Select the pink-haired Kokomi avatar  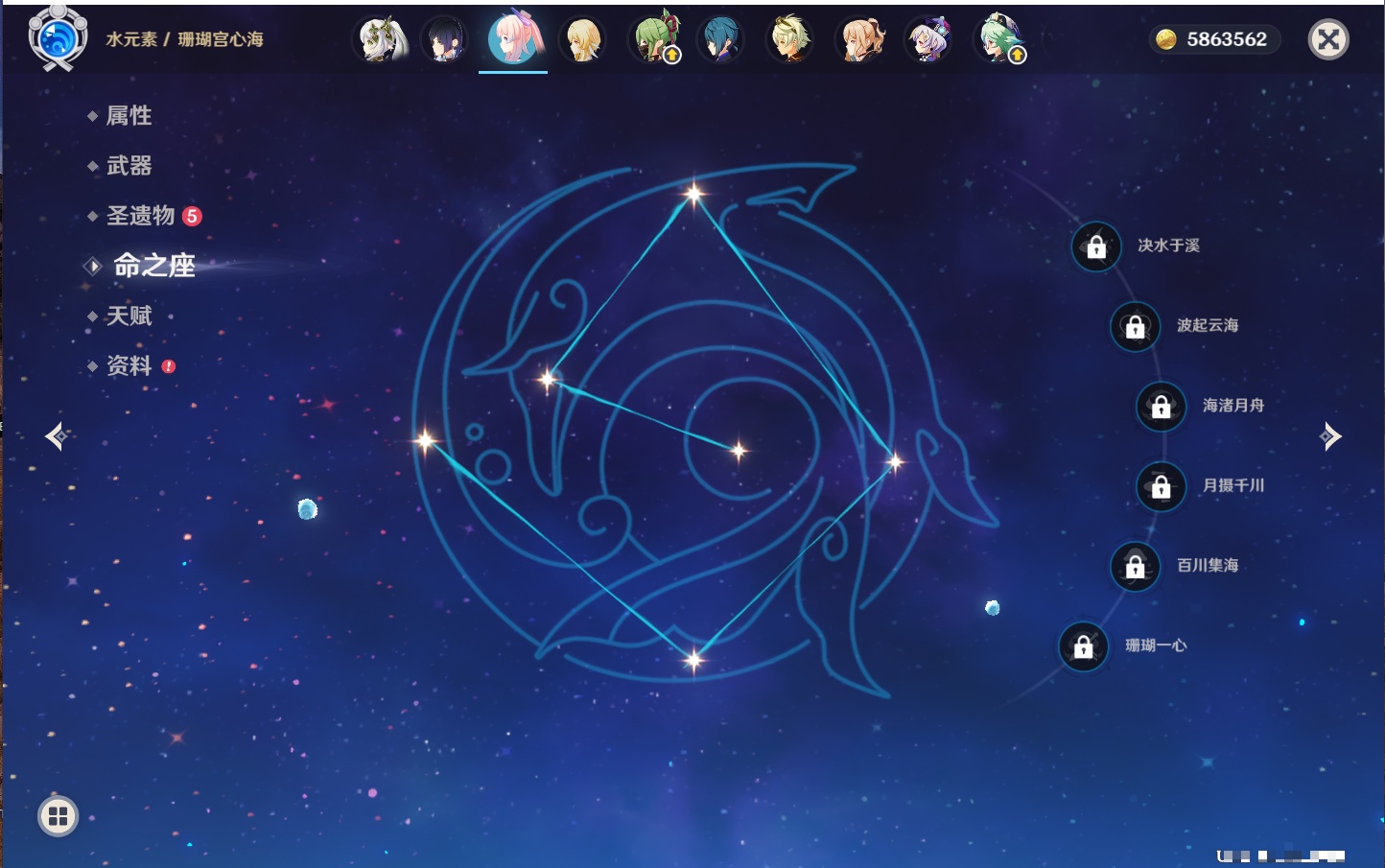514,37
